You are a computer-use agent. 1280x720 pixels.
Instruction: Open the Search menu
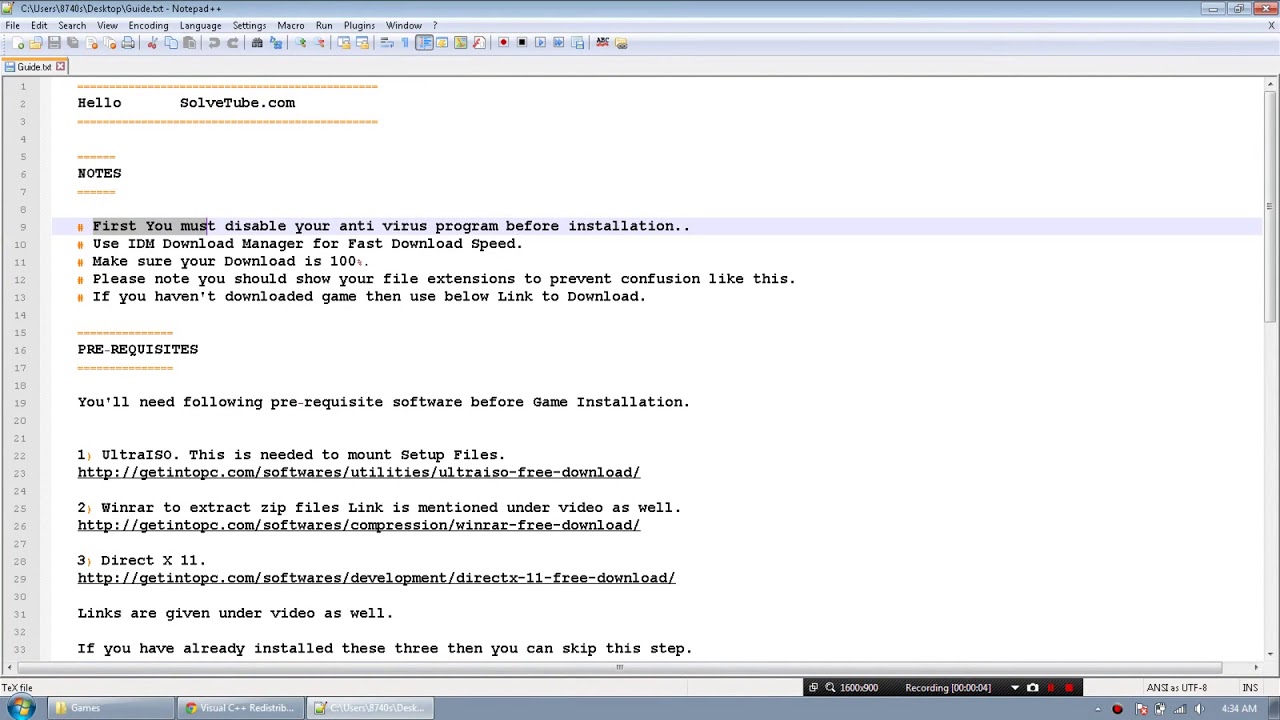tap(72, 25)
